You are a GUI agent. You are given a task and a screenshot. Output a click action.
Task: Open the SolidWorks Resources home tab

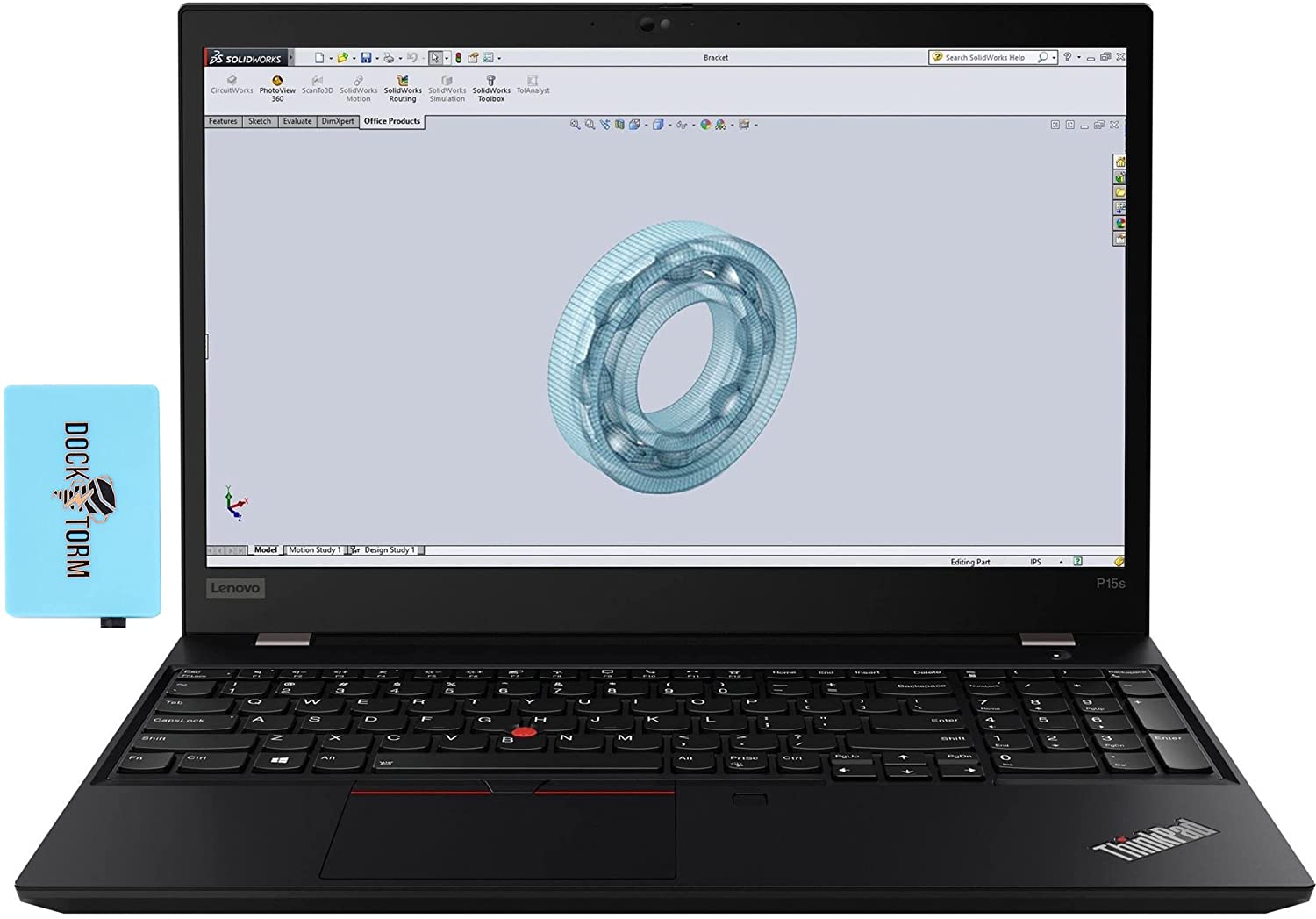1119,162
